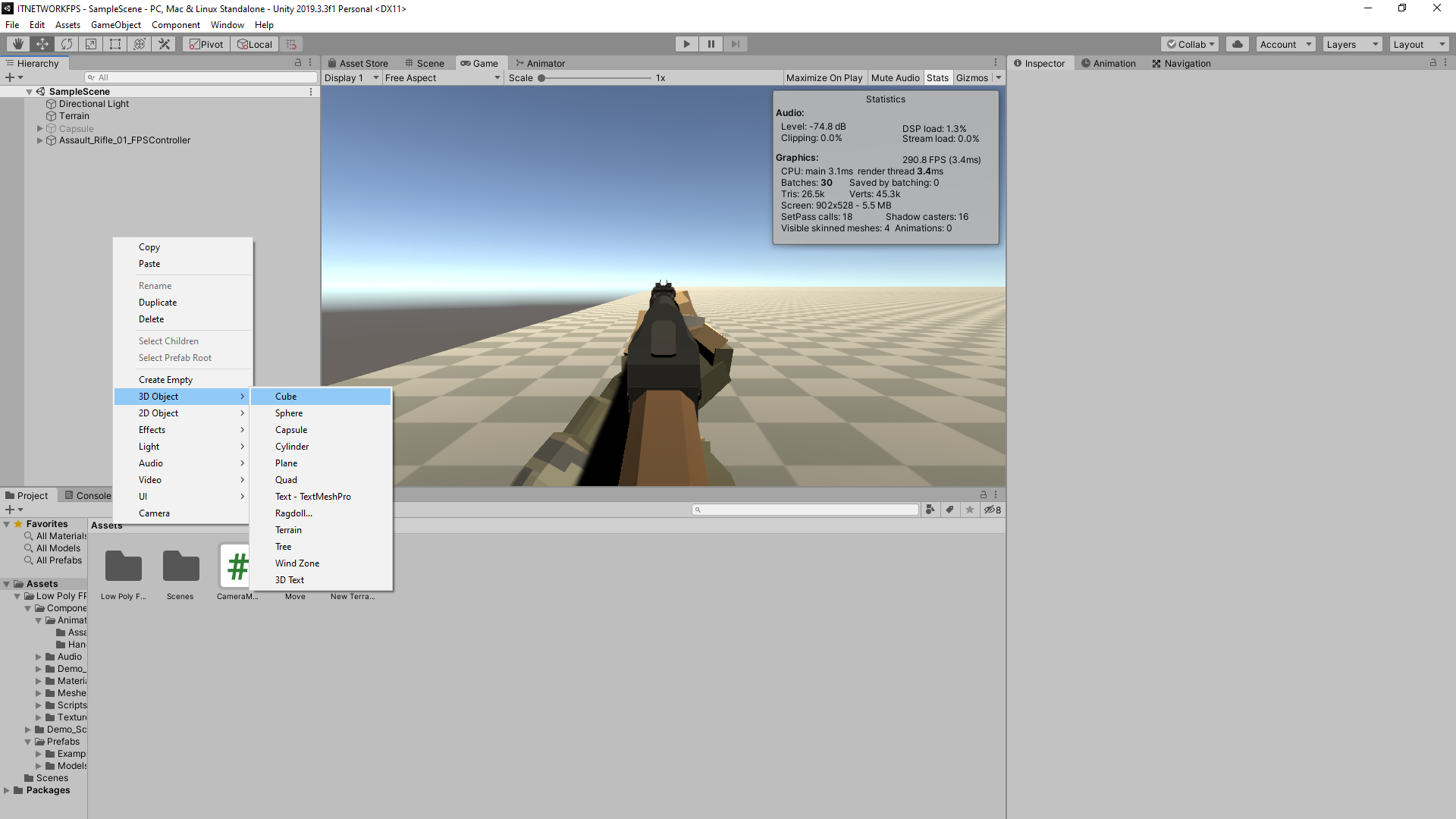Switch to the Scene tab

pyautogui.click(x=425, y=63)
